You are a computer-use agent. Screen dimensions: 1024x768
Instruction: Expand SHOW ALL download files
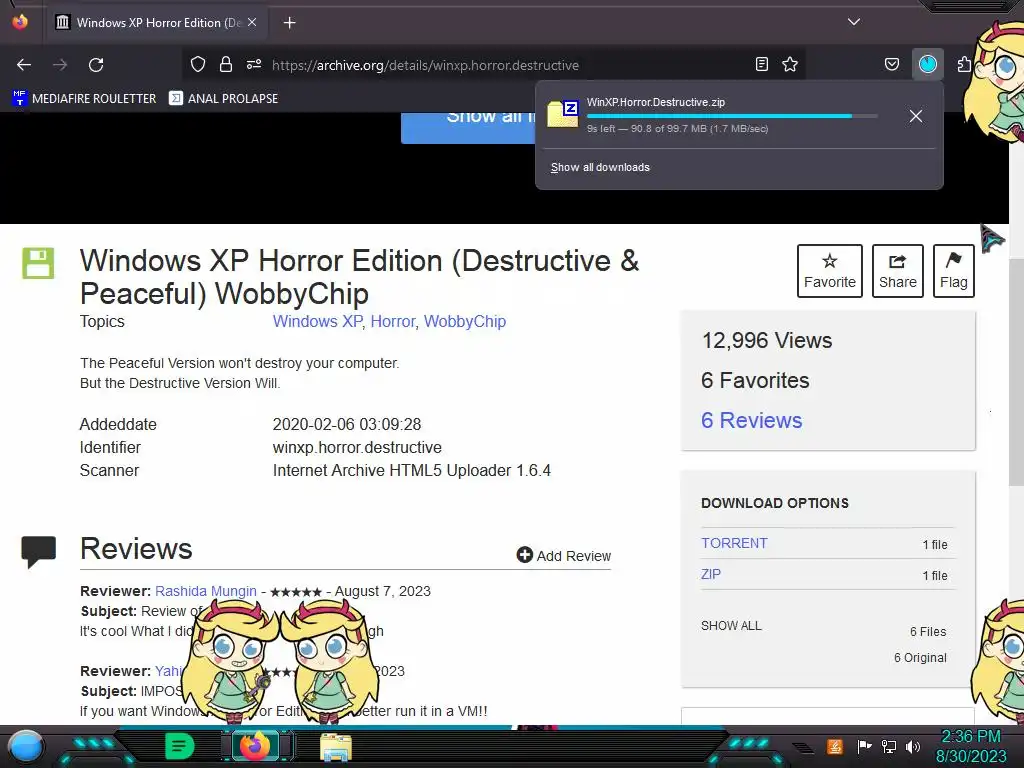point(731,626)
